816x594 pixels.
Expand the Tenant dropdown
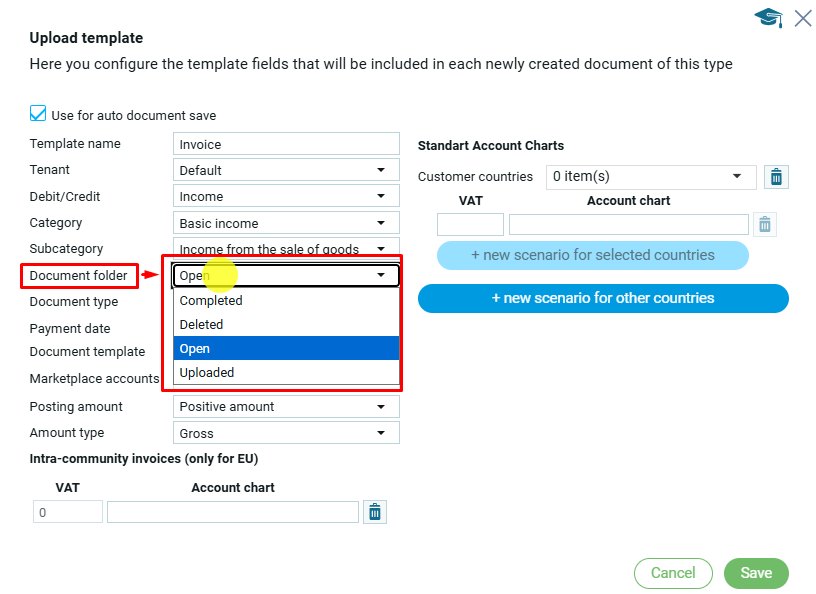point(286,170)
